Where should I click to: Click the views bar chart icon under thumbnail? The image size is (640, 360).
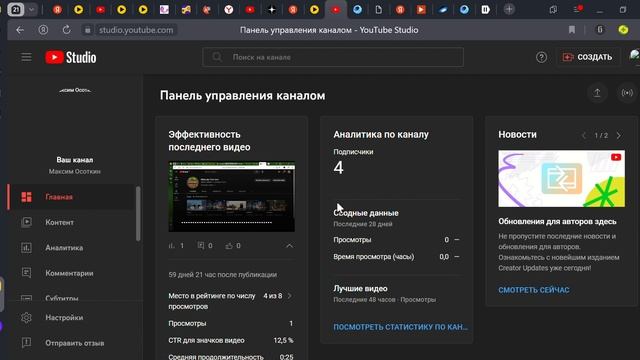pos(172,246)
